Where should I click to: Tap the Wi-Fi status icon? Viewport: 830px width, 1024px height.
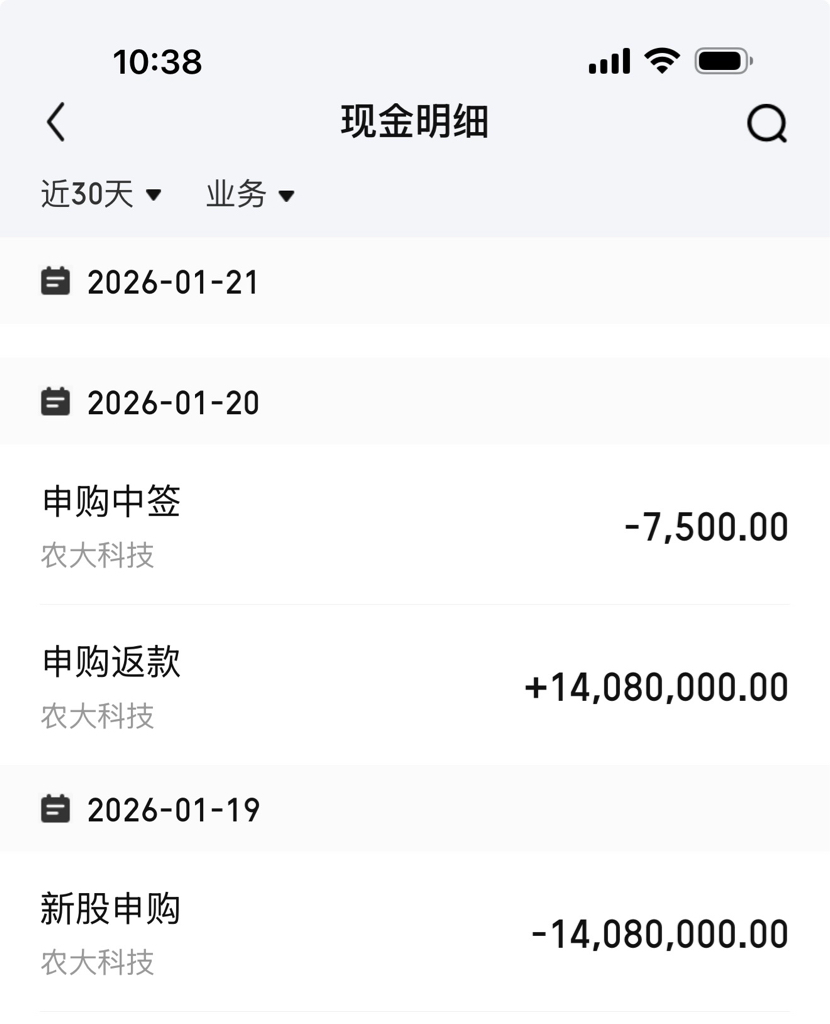coord(662,61)
